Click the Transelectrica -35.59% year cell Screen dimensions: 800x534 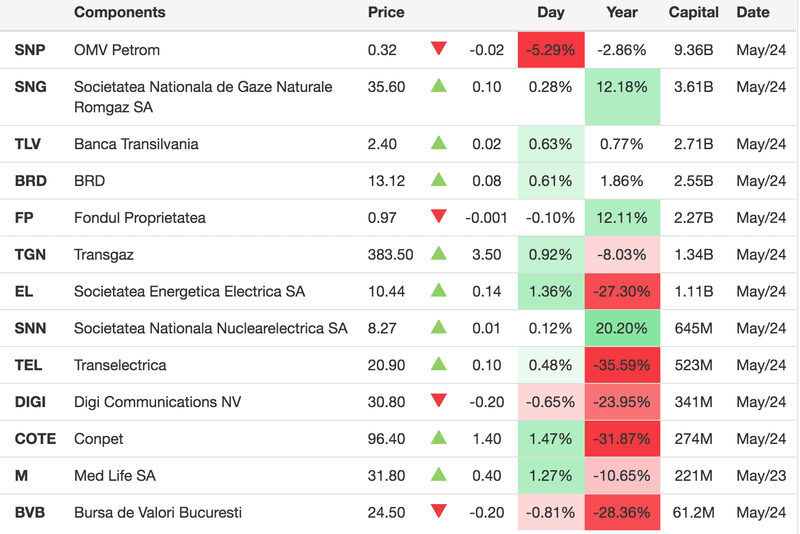pyautogui.click(x=621, y=365)
